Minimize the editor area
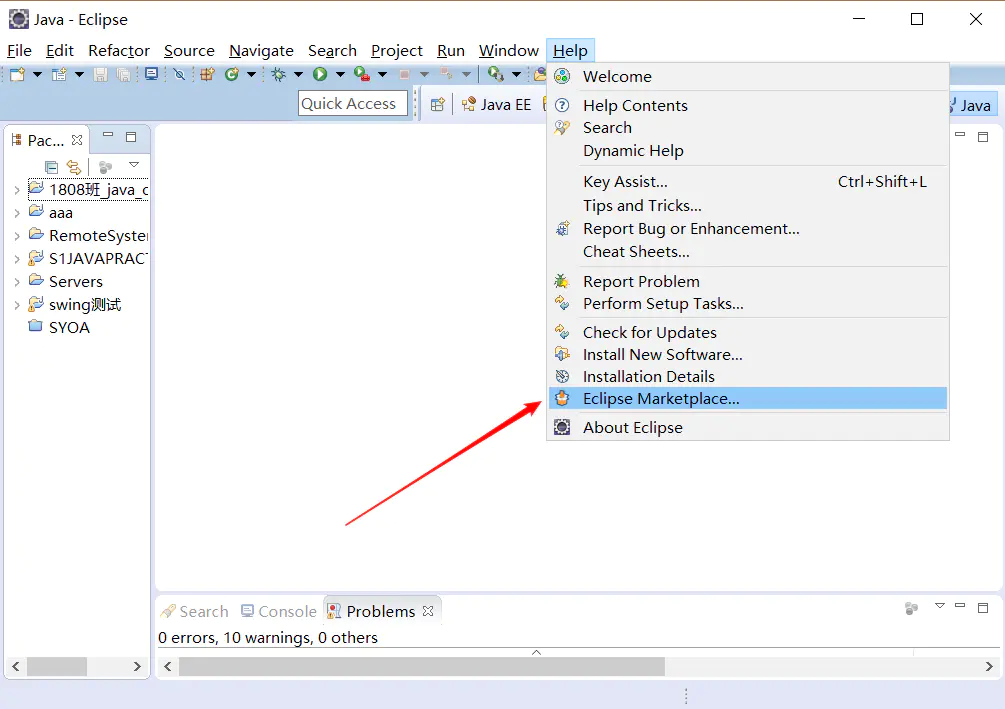Image resolution: width=1005 pixels, height=709 pixels. (959, 135)
